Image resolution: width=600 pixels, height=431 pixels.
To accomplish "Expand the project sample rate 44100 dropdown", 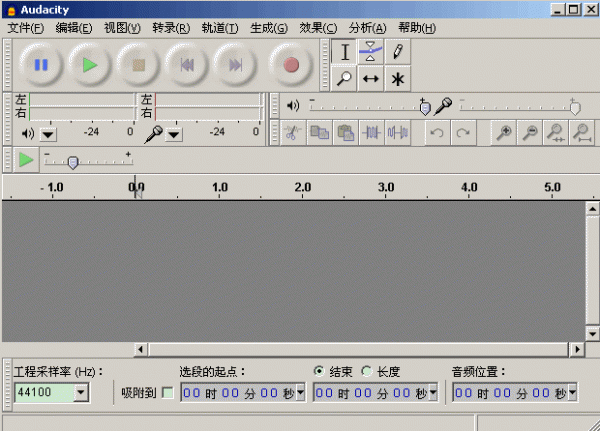I will 81,392.
